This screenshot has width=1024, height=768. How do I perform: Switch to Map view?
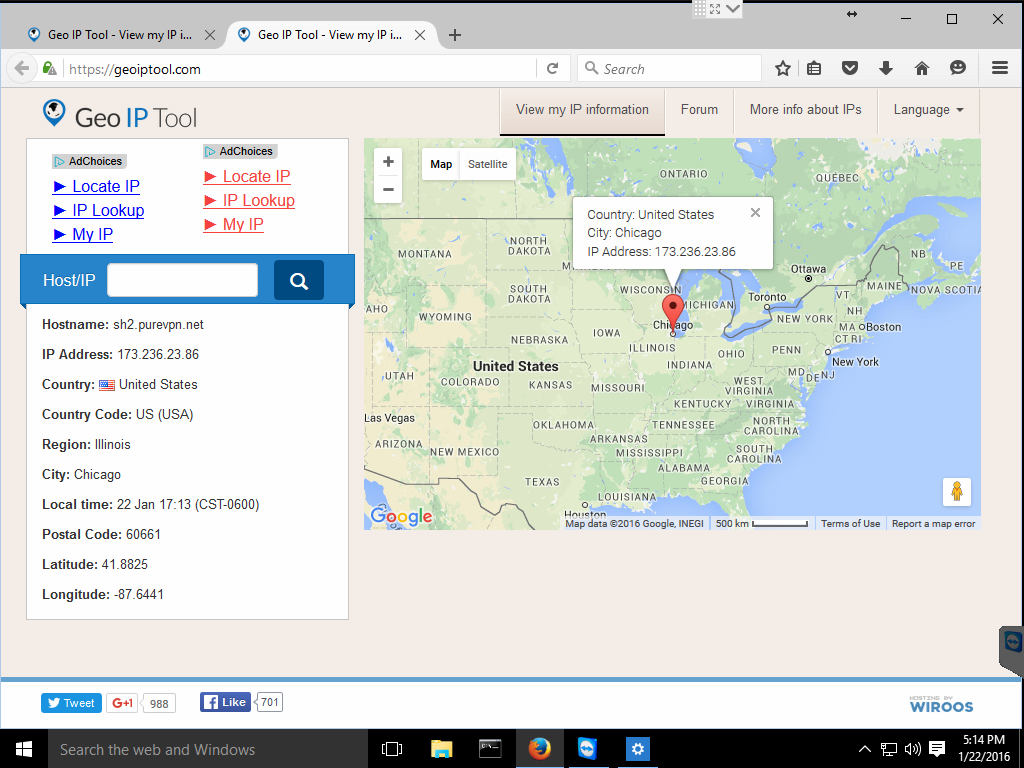[x=441, y=165]
